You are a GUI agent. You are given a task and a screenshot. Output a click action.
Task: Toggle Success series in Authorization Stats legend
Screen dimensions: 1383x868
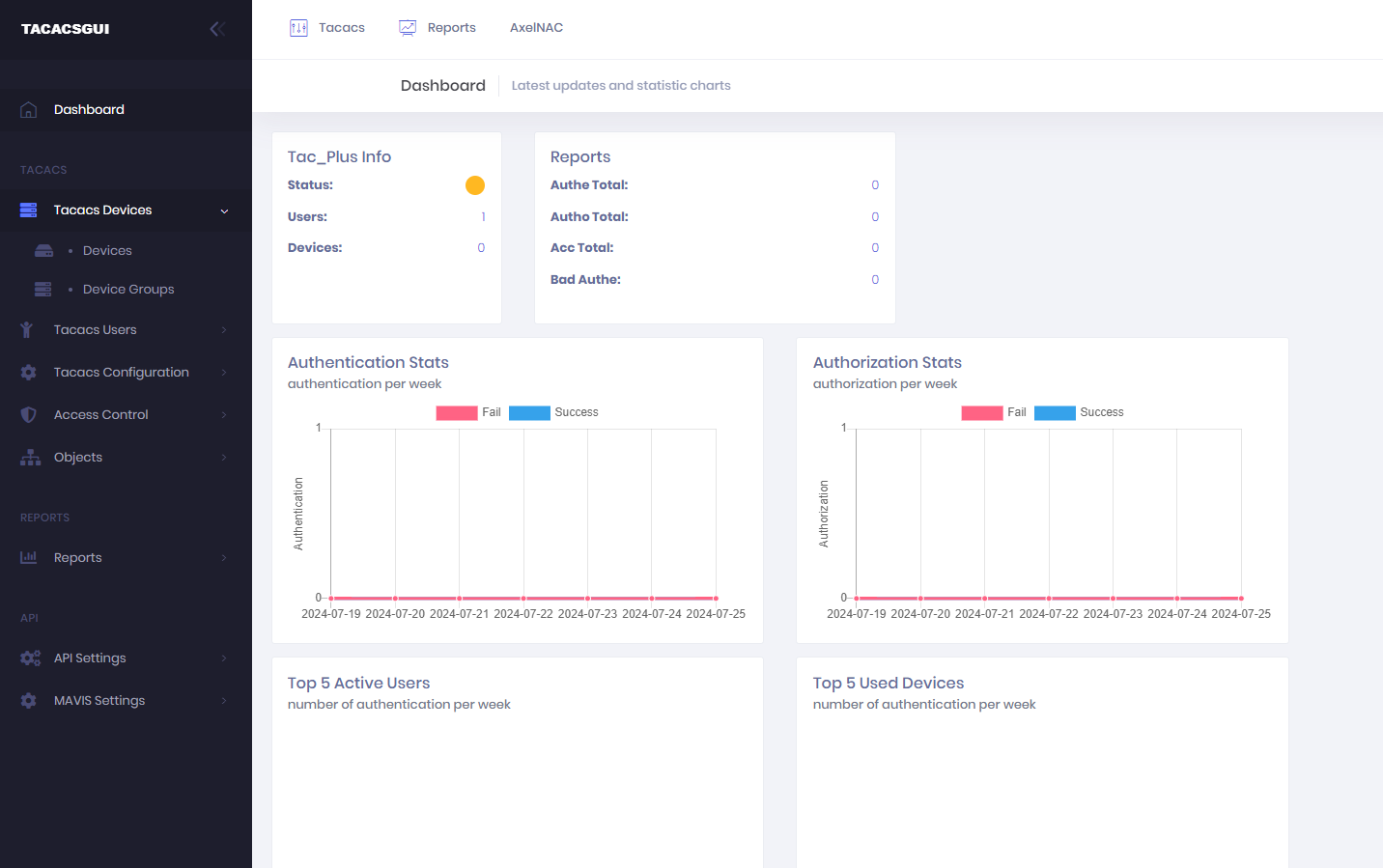point(1079,412)
